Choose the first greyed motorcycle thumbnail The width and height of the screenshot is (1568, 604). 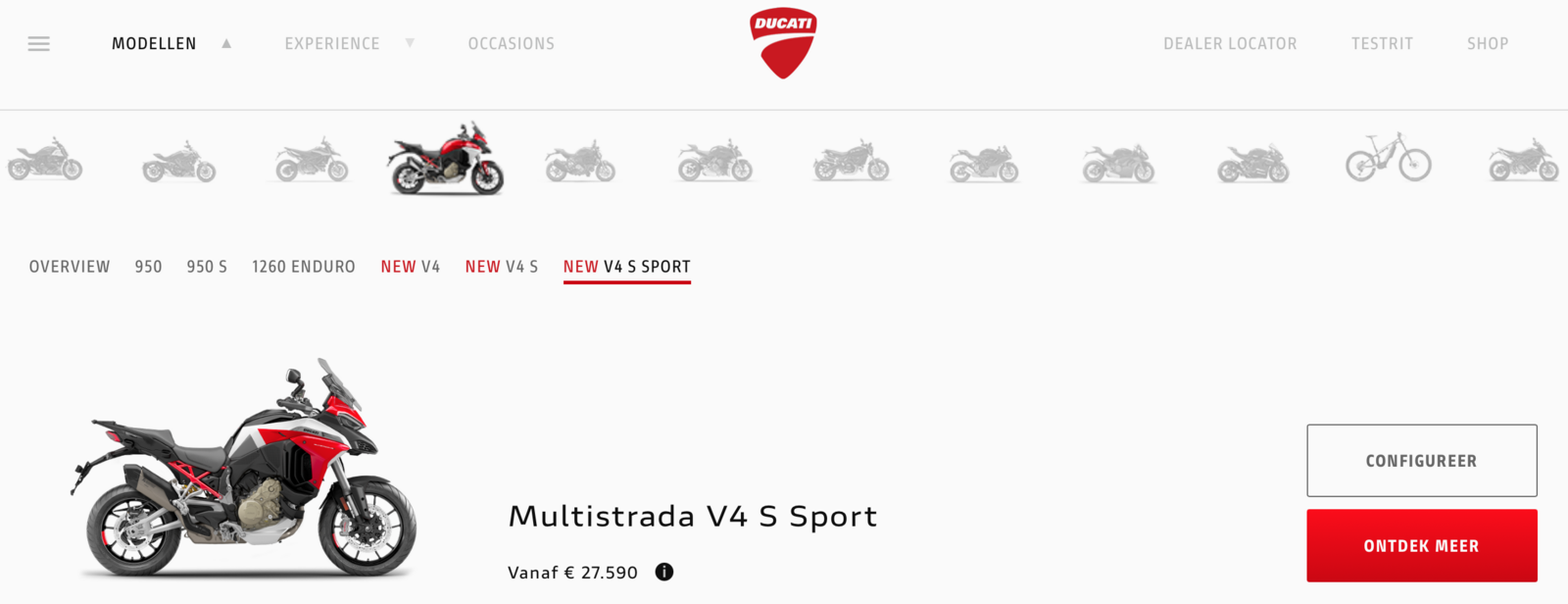pyautogui.click(x=45, y=159)
